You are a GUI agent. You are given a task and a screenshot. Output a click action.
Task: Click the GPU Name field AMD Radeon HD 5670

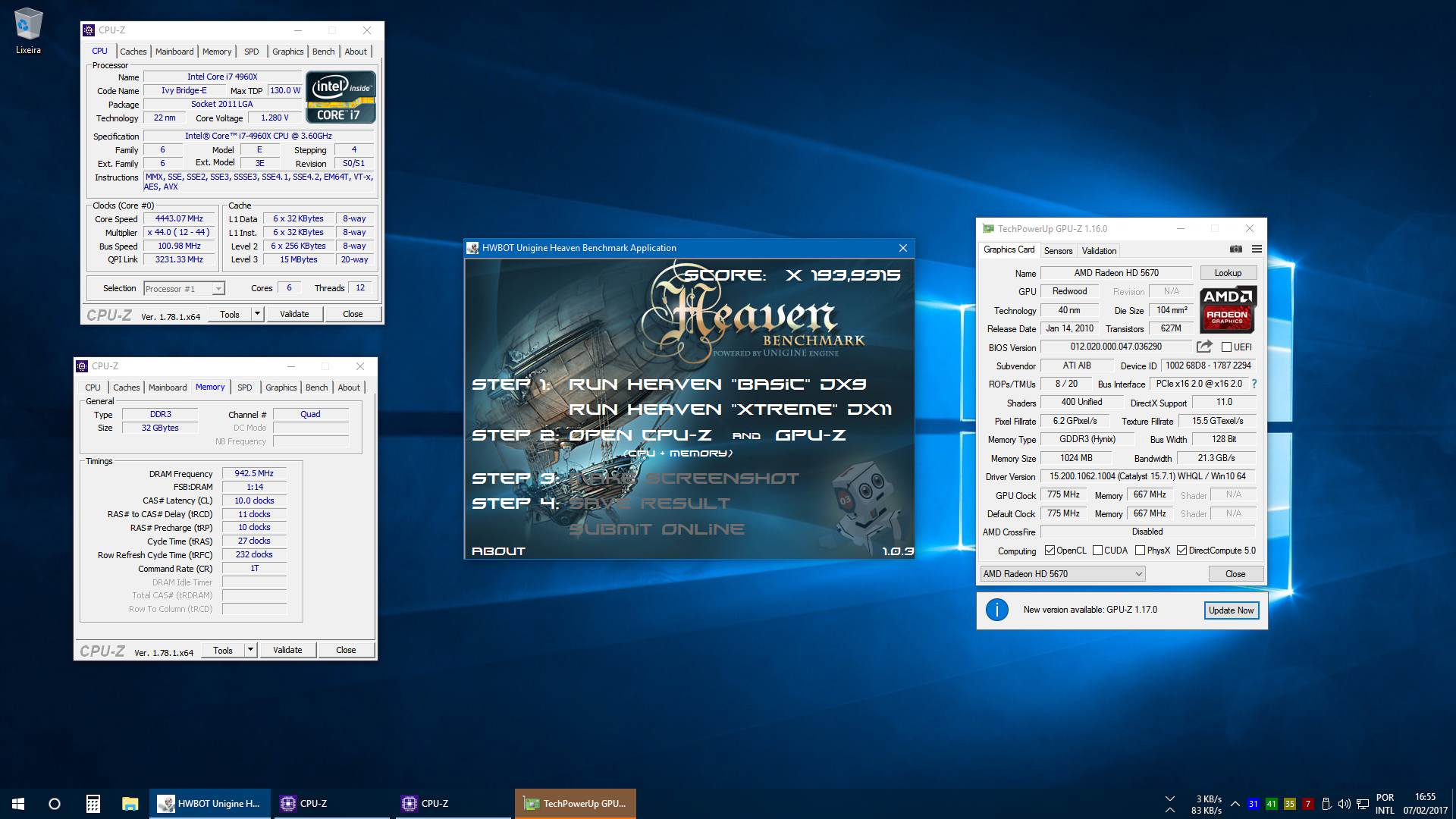click(x=1116, y=273)
